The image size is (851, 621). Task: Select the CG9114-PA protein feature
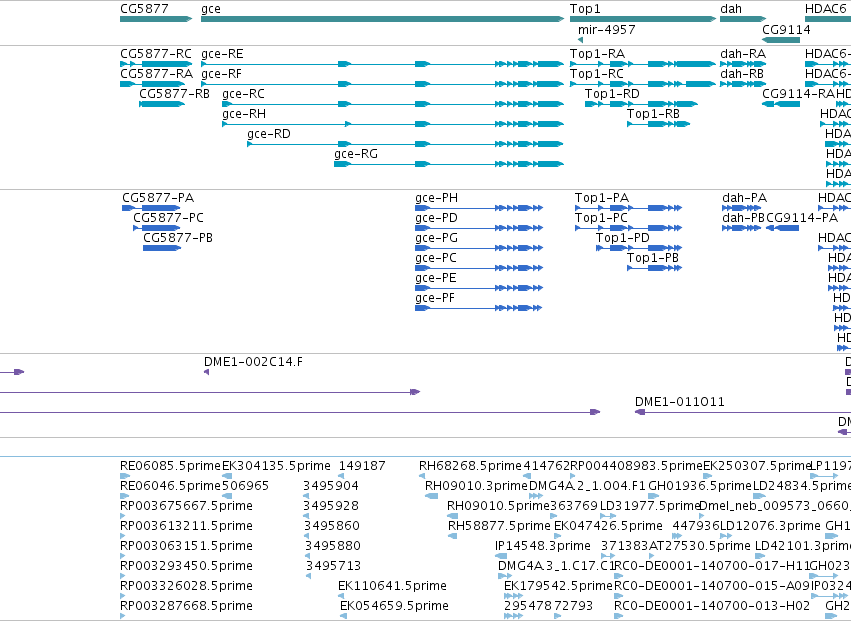coord(783,228)
